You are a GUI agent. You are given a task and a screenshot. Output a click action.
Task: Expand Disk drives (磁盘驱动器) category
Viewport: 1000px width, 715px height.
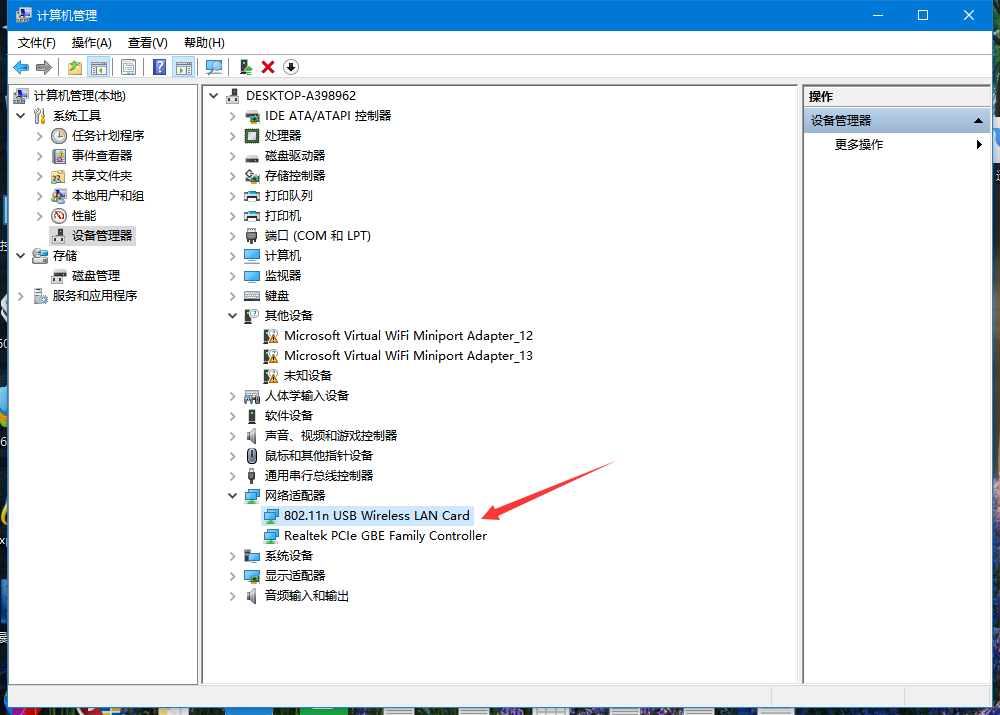tap(233, 156)
